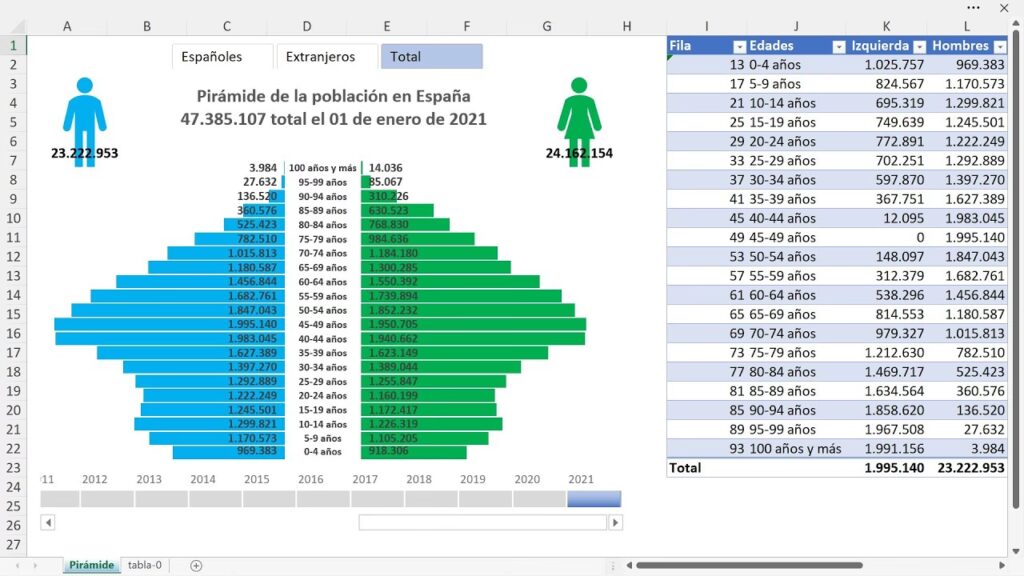The image size is (1024, 576).
Task: Add a new sheet with plus icon
Action: (196, 565)
